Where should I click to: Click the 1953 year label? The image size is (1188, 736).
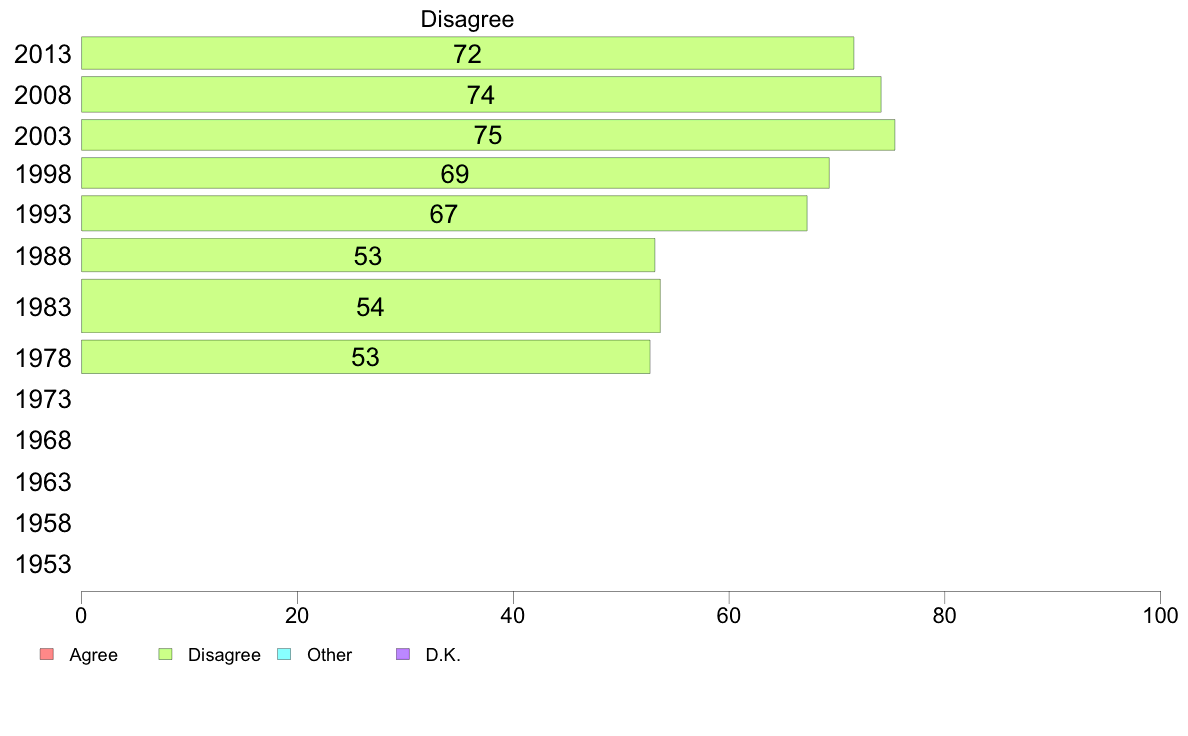pyautogui.click(x=43, y=564)
